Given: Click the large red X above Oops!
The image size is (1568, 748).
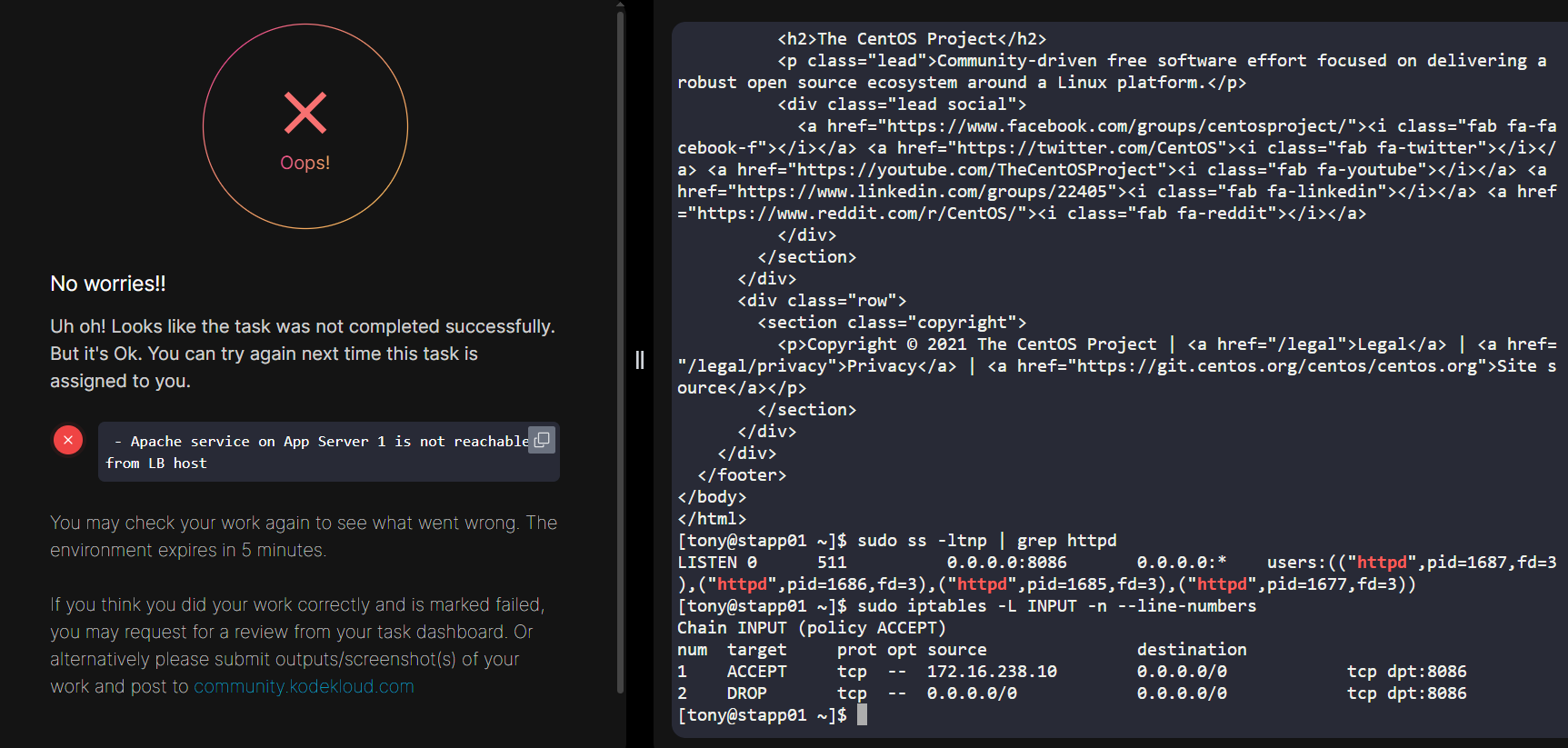Looking at the screenshot, I should tap(305, 113).
